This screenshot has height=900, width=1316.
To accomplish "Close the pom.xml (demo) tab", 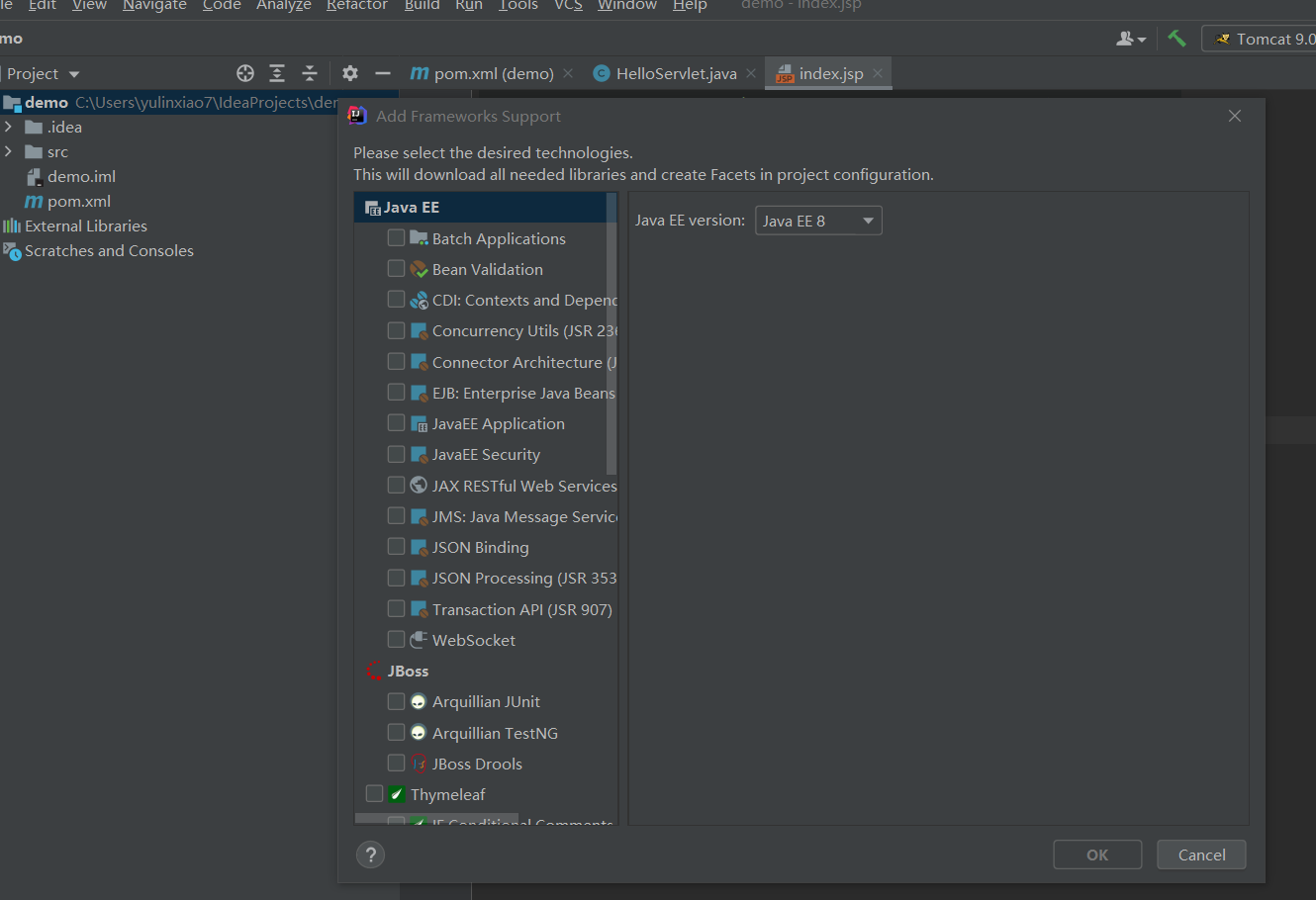I will coord(568,73).
